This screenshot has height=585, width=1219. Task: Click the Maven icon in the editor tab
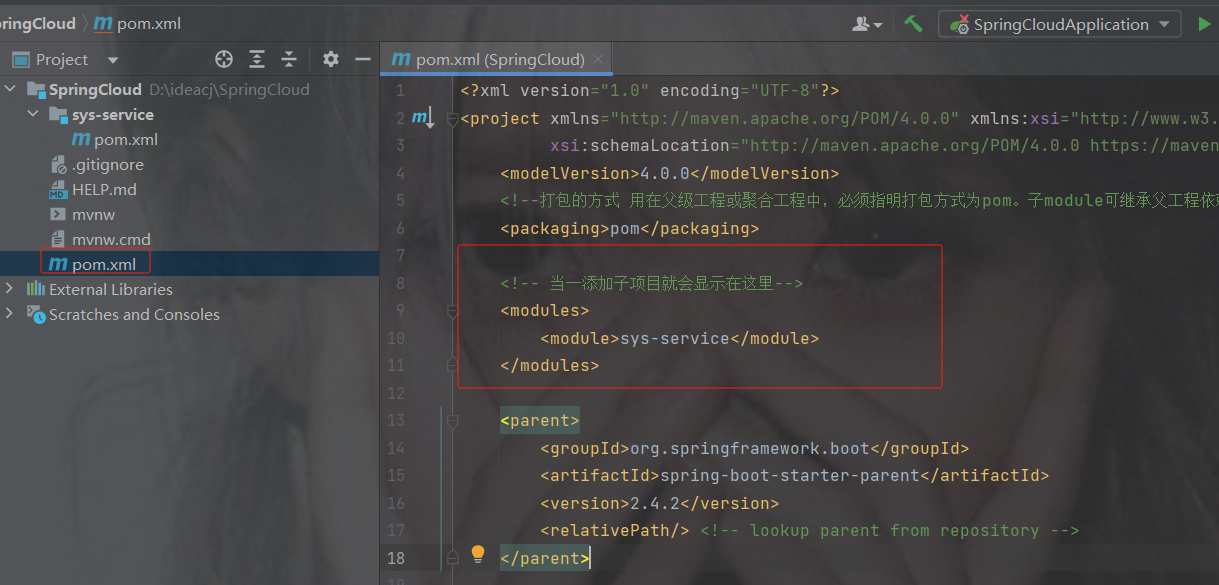[x=401, y=59]
